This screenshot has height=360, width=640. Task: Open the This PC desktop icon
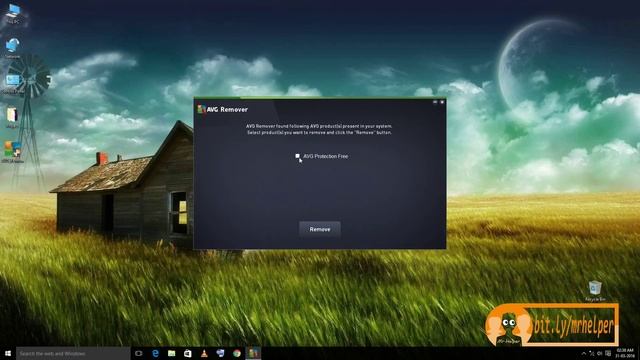pos(13,13)
